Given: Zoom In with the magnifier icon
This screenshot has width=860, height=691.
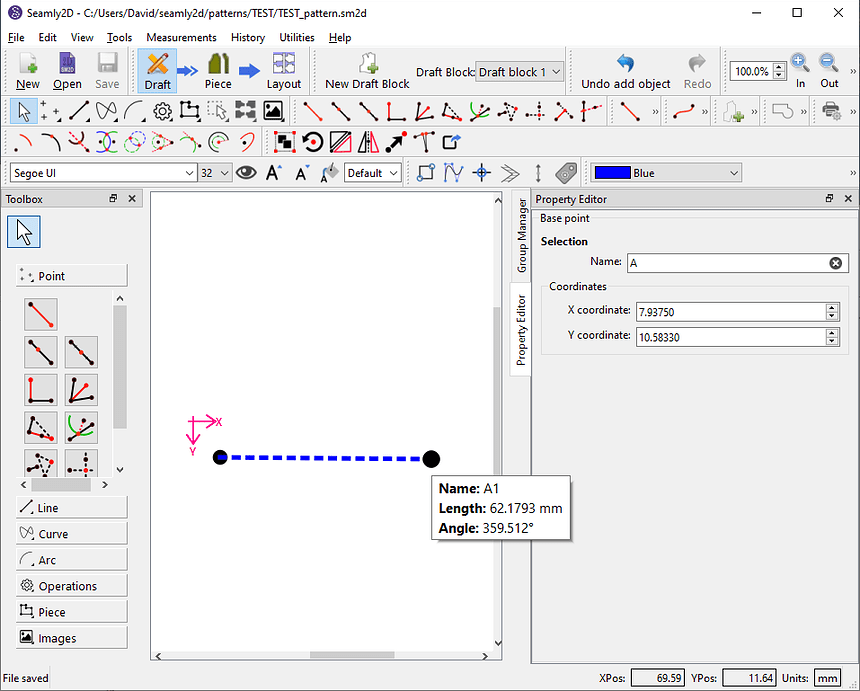Looking at the screenshot, I should [x=800, y=64].
